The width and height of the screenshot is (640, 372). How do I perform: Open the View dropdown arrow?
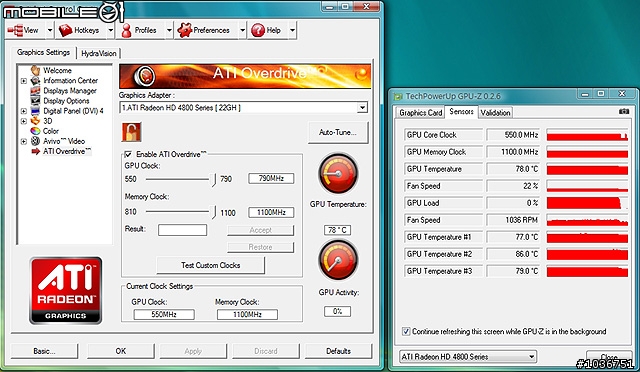tap(50, 30)
